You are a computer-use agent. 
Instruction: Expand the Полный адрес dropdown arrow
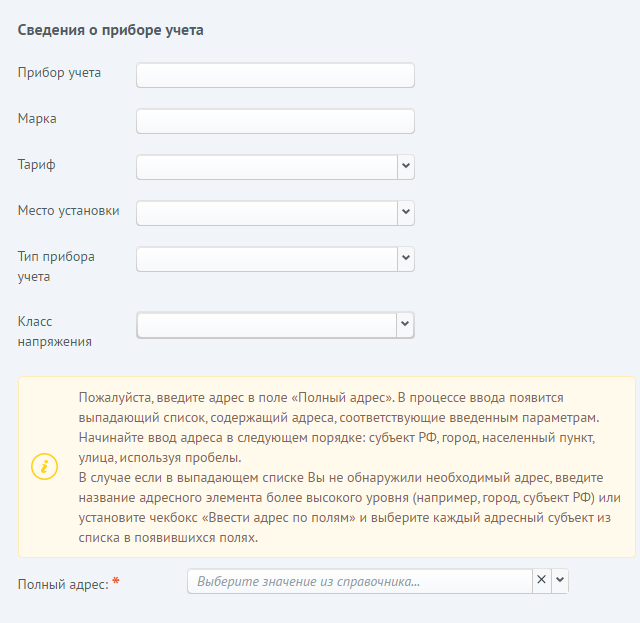pos(559,580)
